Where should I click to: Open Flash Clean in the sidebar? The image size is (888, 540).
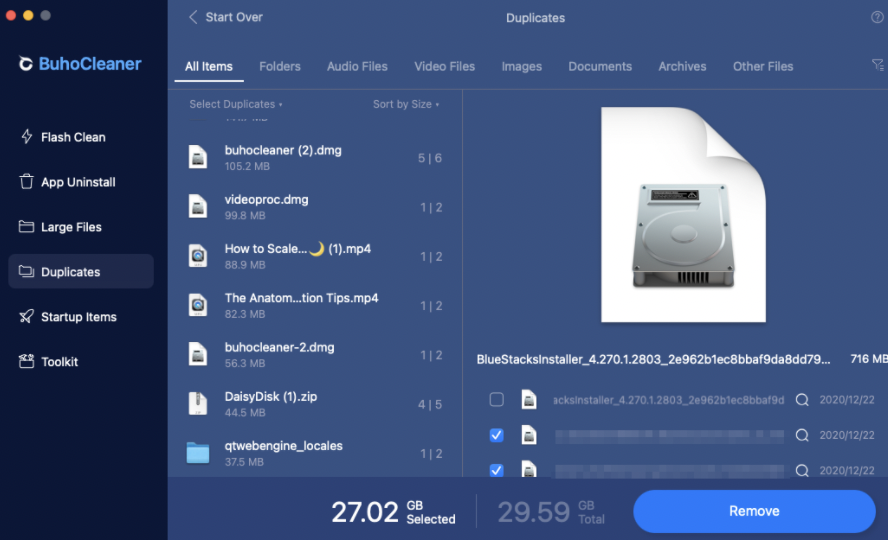click(80, 136)
